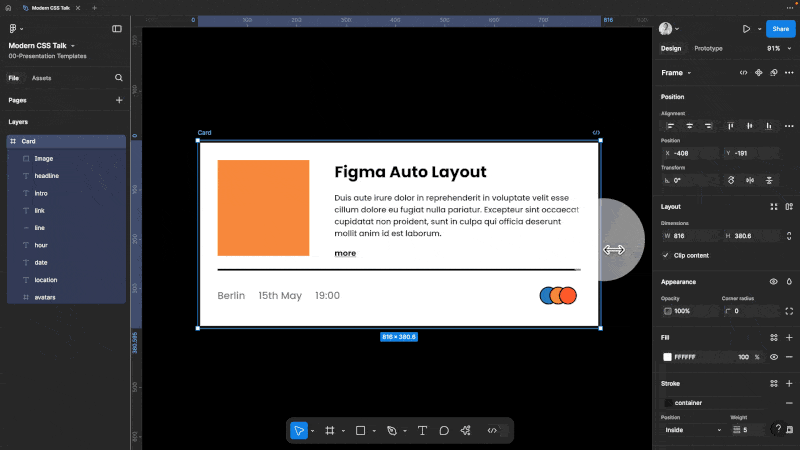The image size is (800, 450).
Task: Flip horizontal in Transform row
Action: point(750,180)
